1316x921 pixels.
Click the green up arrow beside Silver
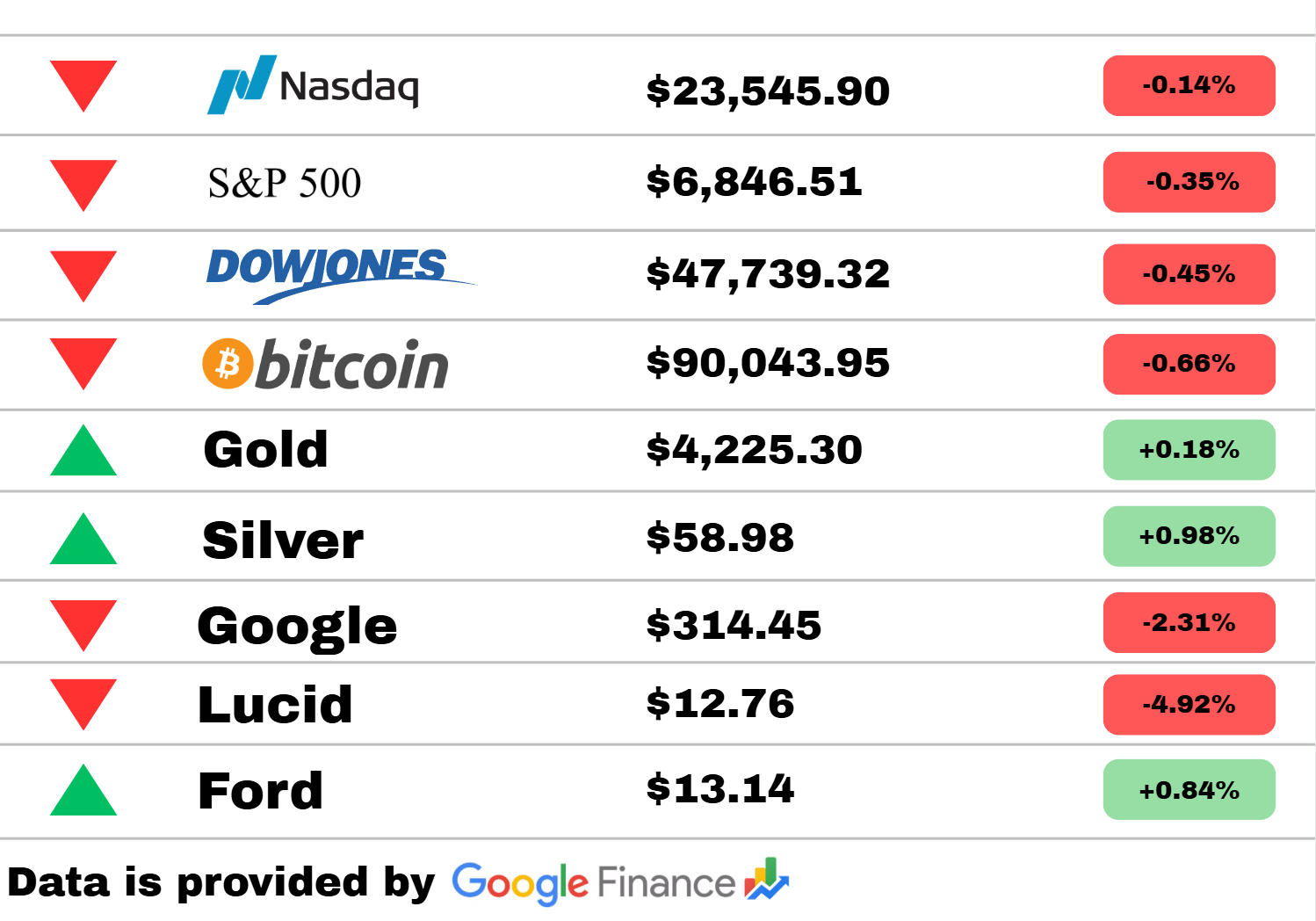(83, 539)
